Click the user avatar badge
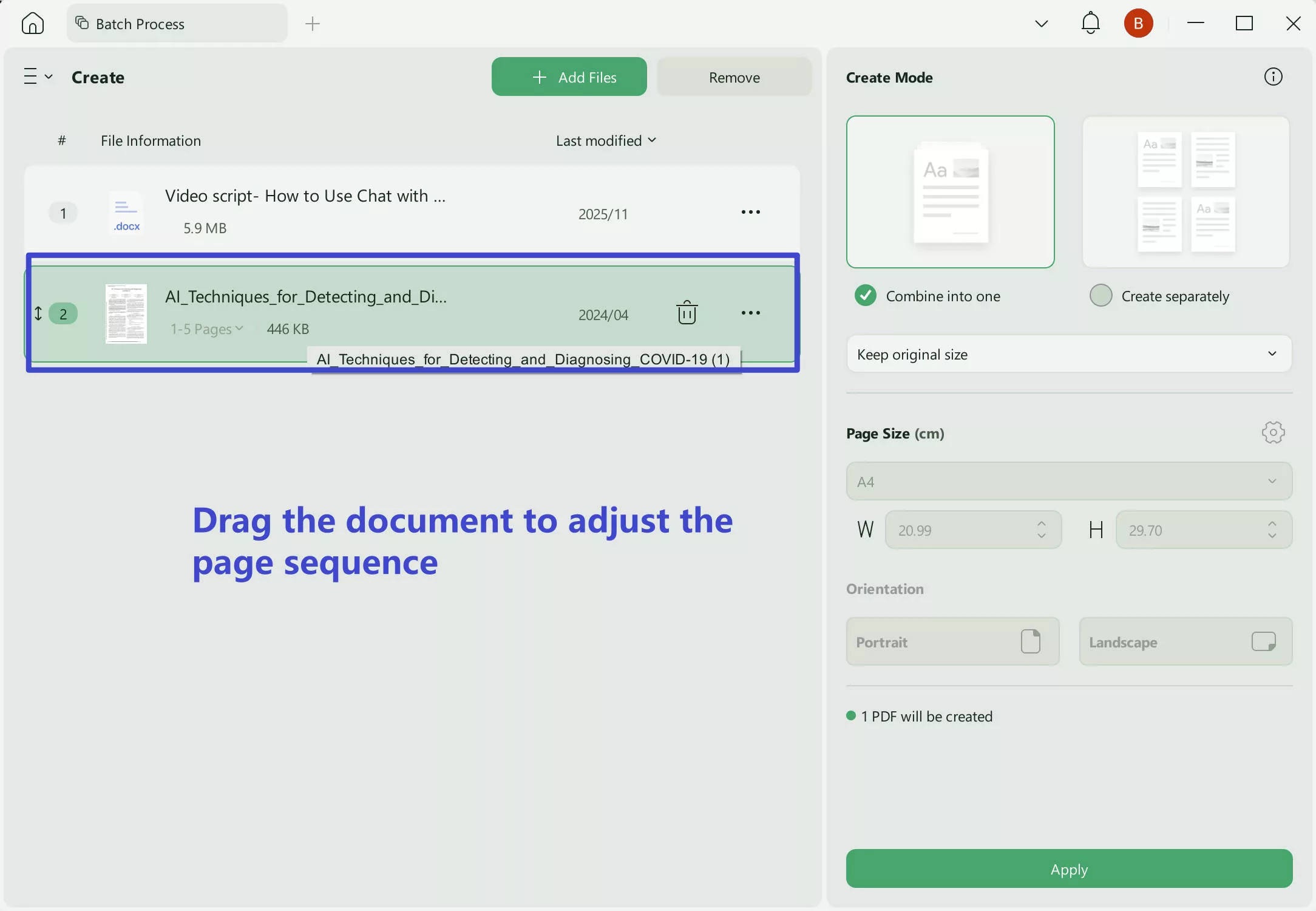 pyautogui.click(x=1139, y=23)
